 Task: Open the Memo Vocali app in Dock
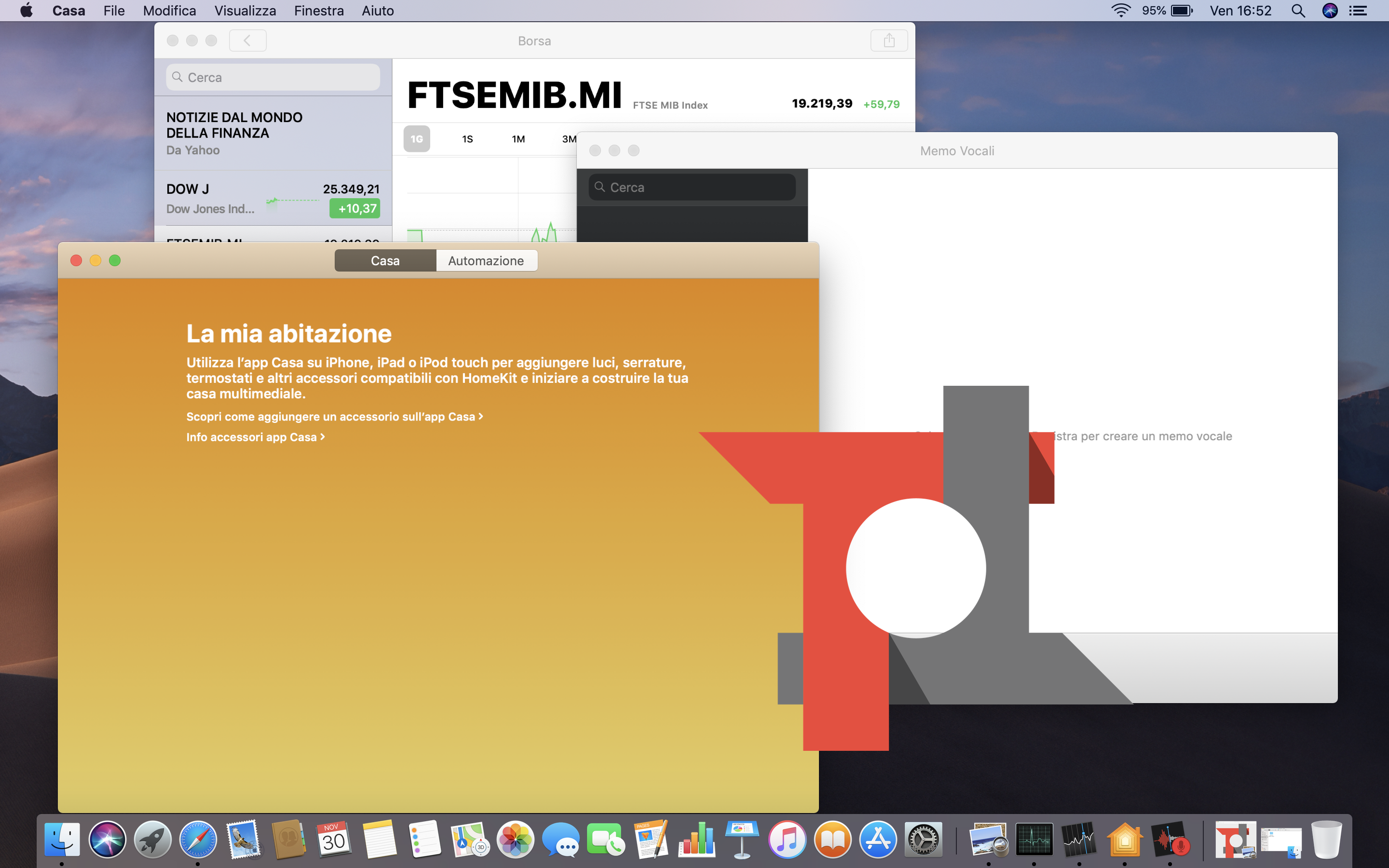pyautogui.click(x=1170, y=840)
